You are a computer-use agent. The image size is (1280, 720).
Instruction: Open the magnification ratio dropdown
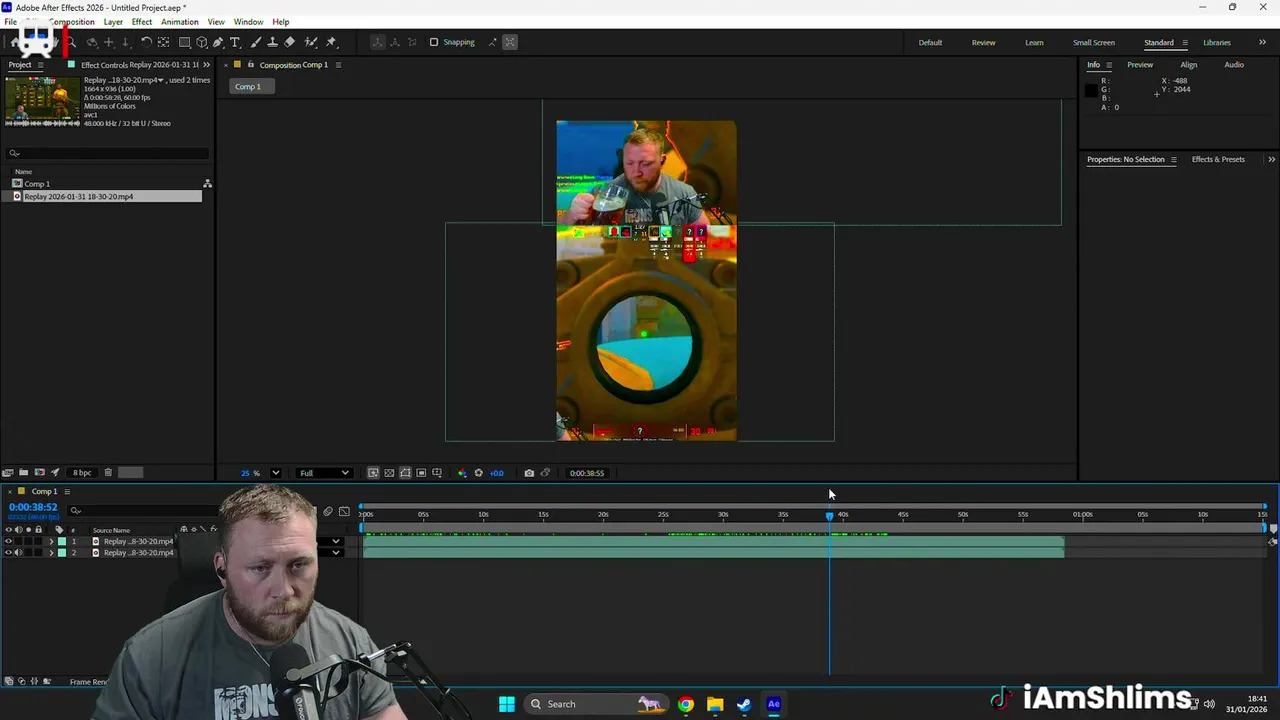click(x=276, y=473)
